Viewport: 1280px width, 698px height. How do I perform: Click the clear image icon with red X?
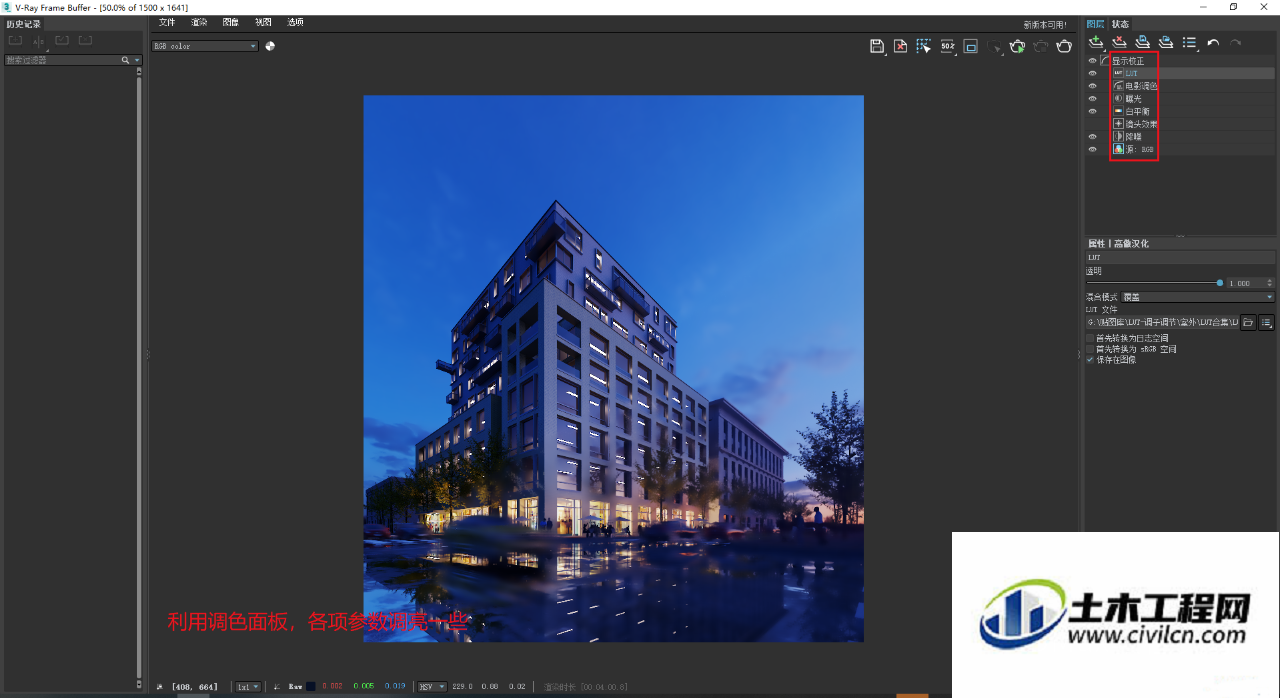[900, 46]
